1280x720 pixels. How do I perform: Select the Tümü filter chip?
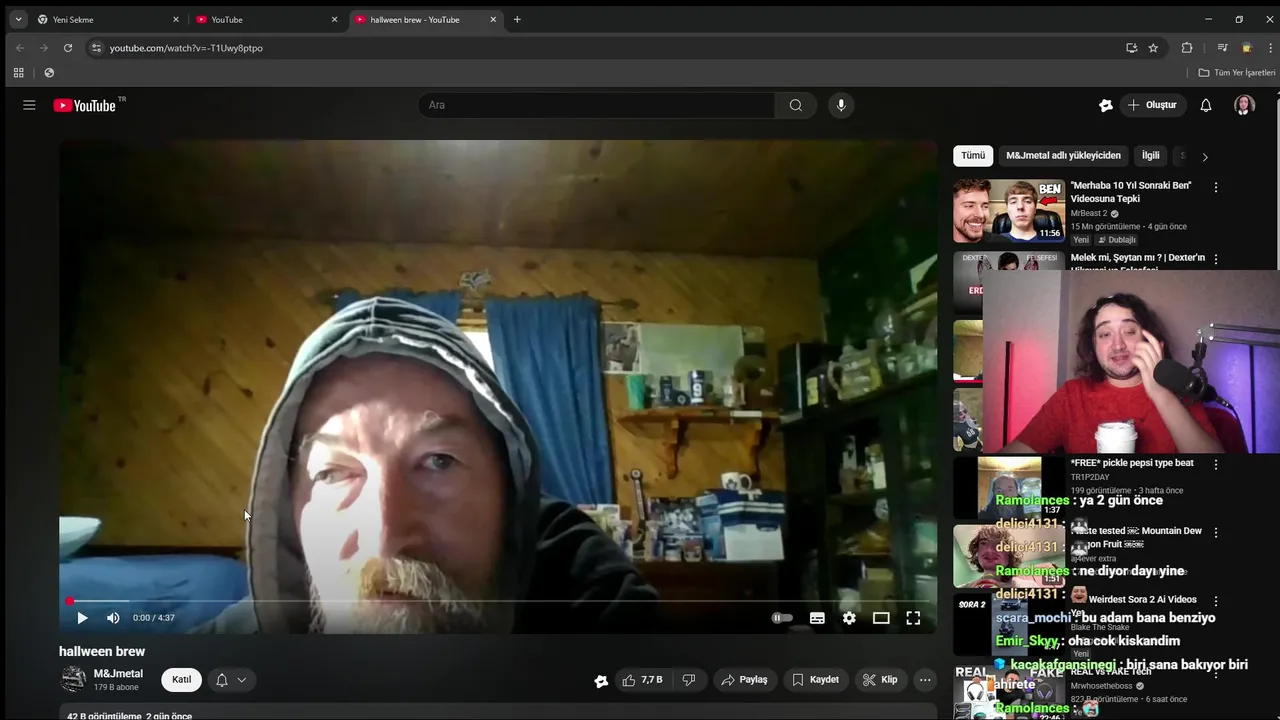[973, 156]
